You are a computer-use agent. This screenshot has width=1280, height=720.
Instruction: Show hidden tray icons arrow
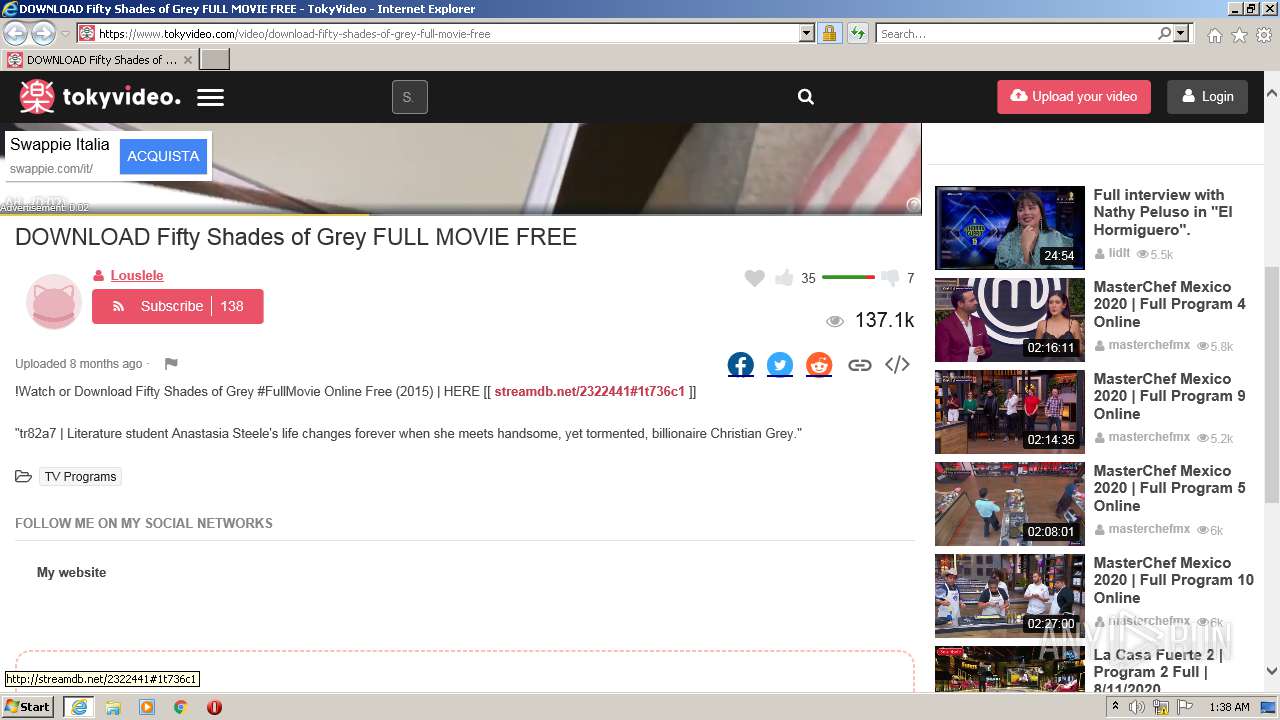point(1116,707)
